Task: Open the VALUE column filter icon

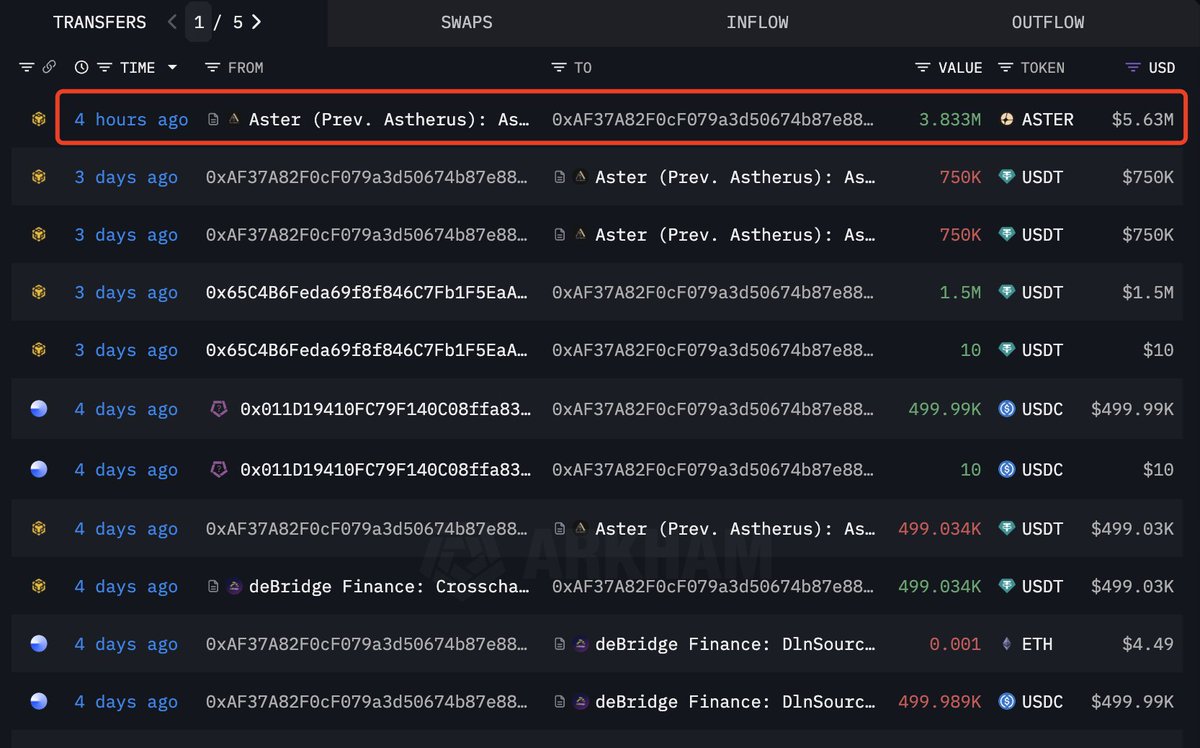Action: tap(923, 67)
